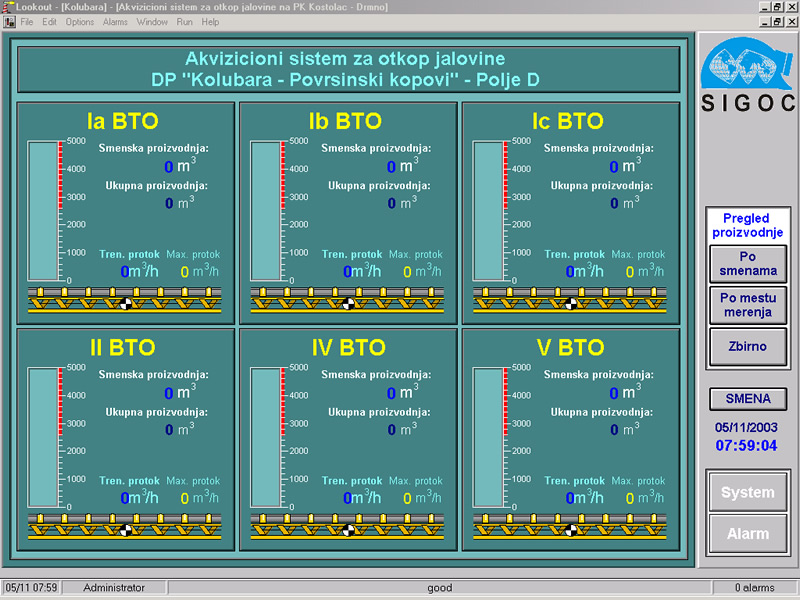This screenshot has width=800, height=600.
Task: Click the Ib BTO conveyor belt graphic
Action: (347, 299)
